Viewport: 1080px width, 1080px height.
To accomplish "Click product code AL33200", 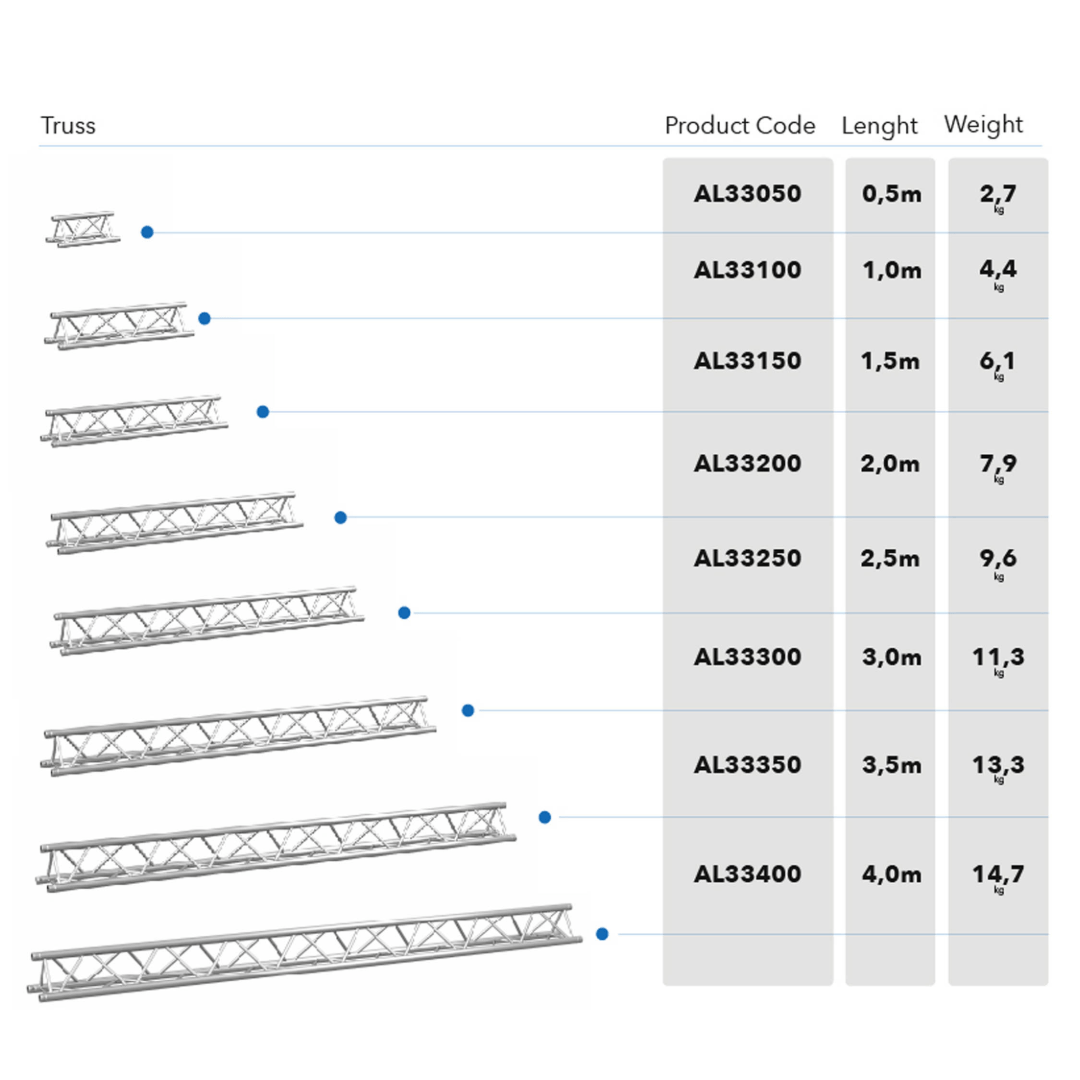I will pos(748,463).
